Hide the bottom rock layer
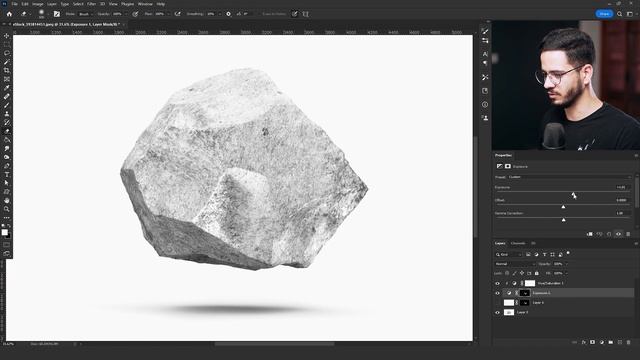Viewport: 640px width, 360px height. [497, 313]
